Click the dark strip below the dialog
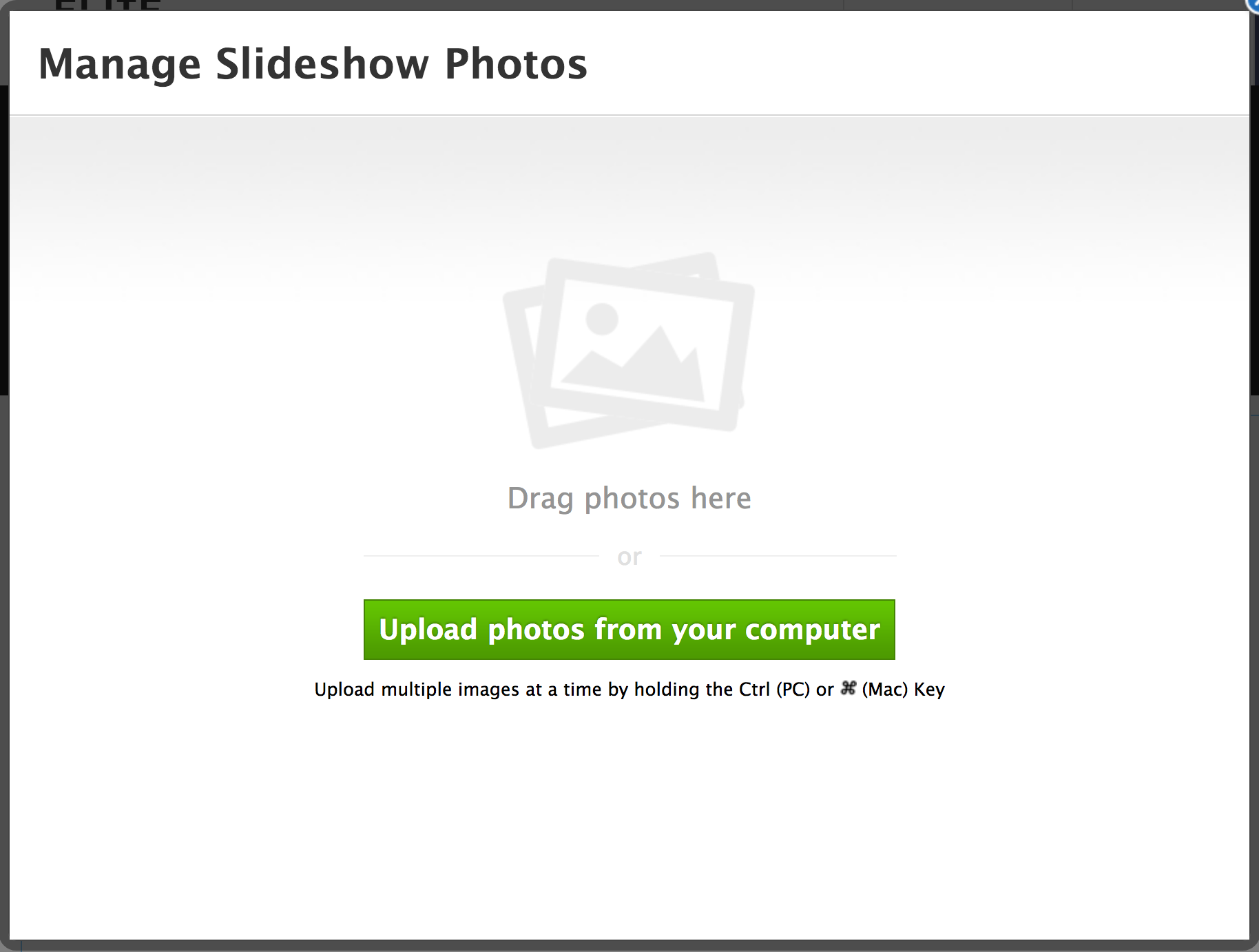Screen dimensions: 1259x952 tap(629, 946)
